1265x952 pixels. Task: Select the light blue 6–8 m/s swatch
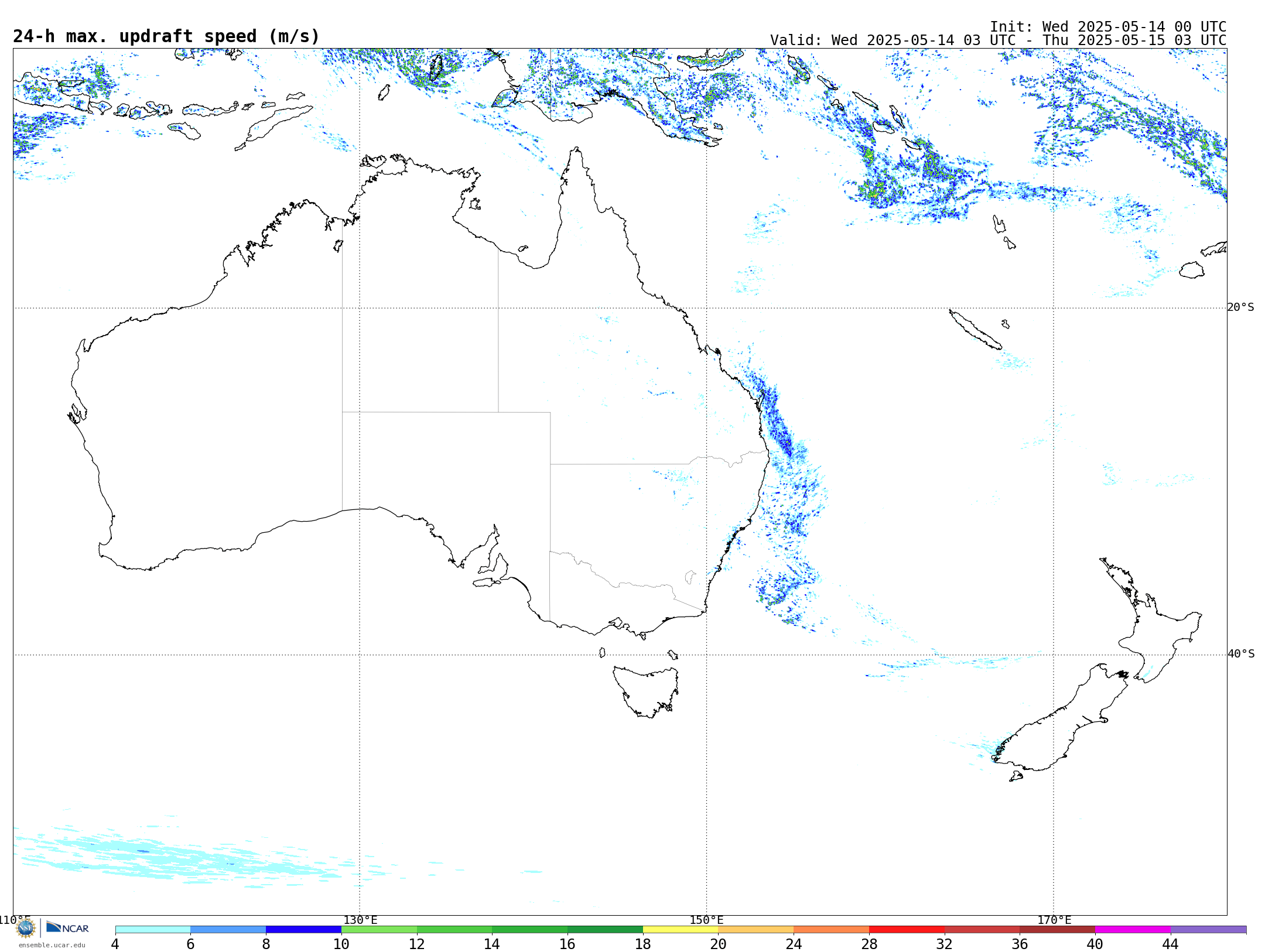[228, 929]
